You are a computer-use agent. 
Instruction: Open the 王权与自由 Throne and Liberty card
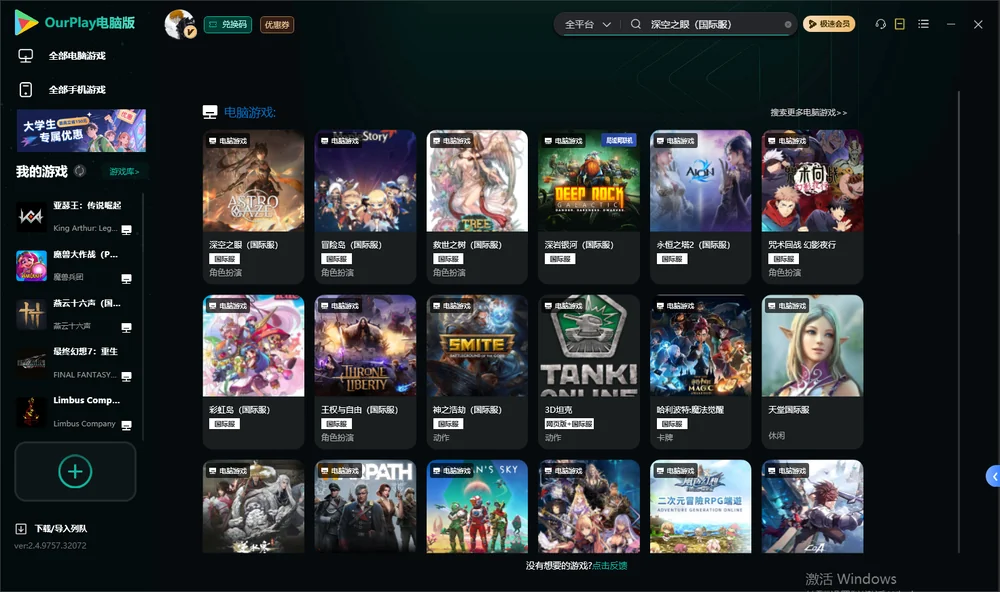[365, 372]
